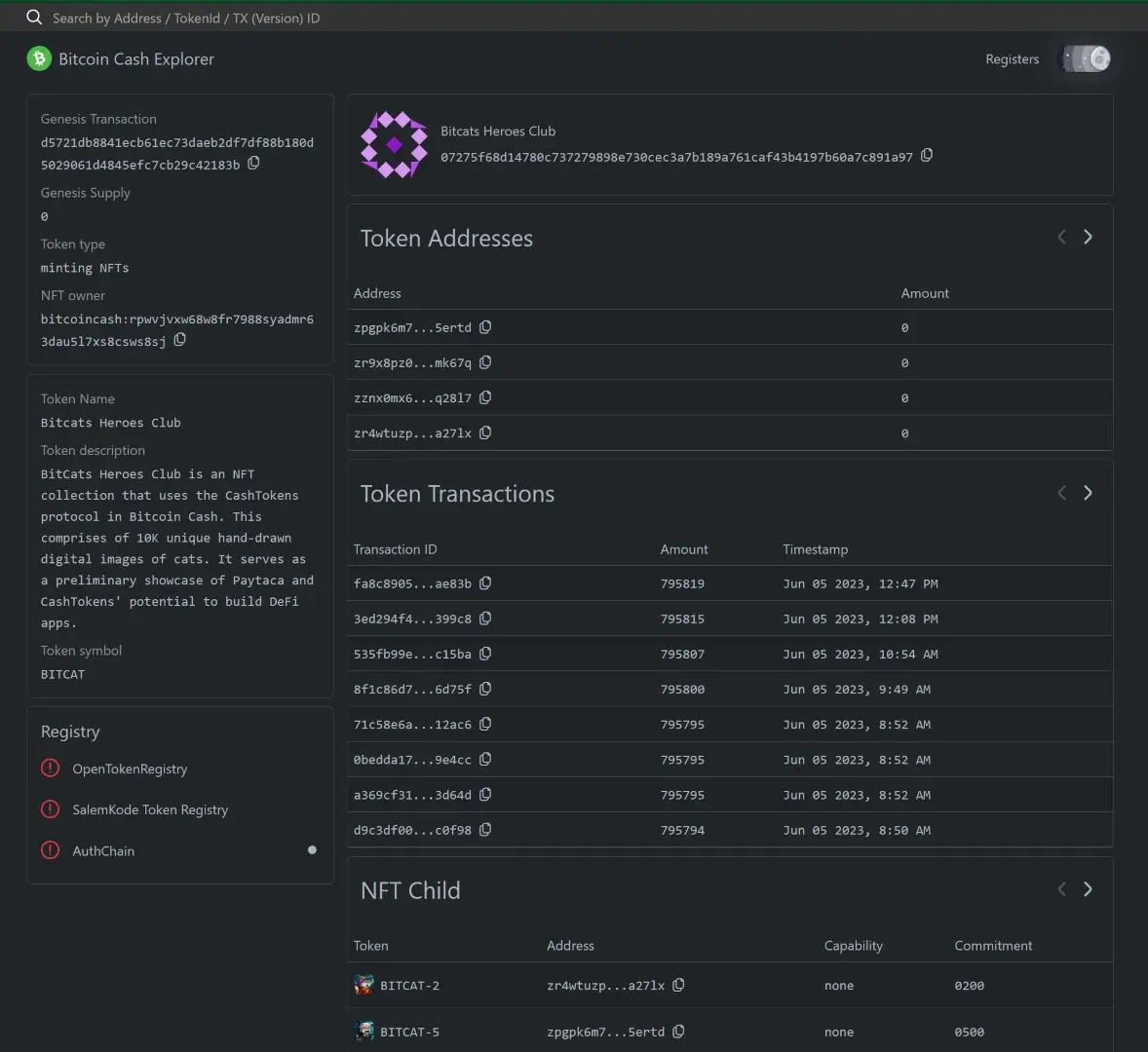Open transaction fa8c8905...ae83b
The width and height of the screenshot is (1148, 1052).
point(412,583)
